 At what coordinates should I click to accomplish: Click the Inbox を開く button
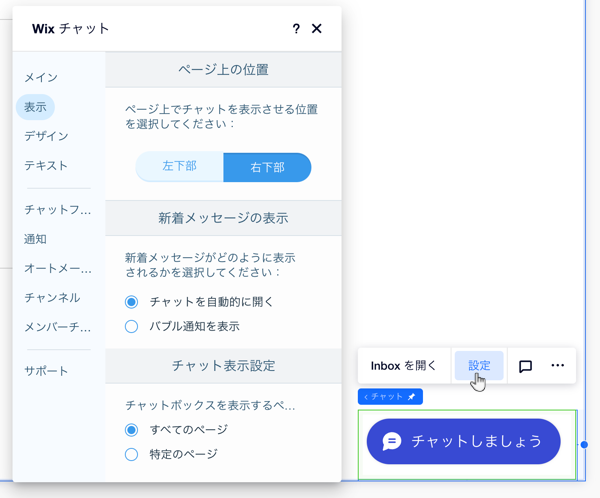click(x=403, y=366)
